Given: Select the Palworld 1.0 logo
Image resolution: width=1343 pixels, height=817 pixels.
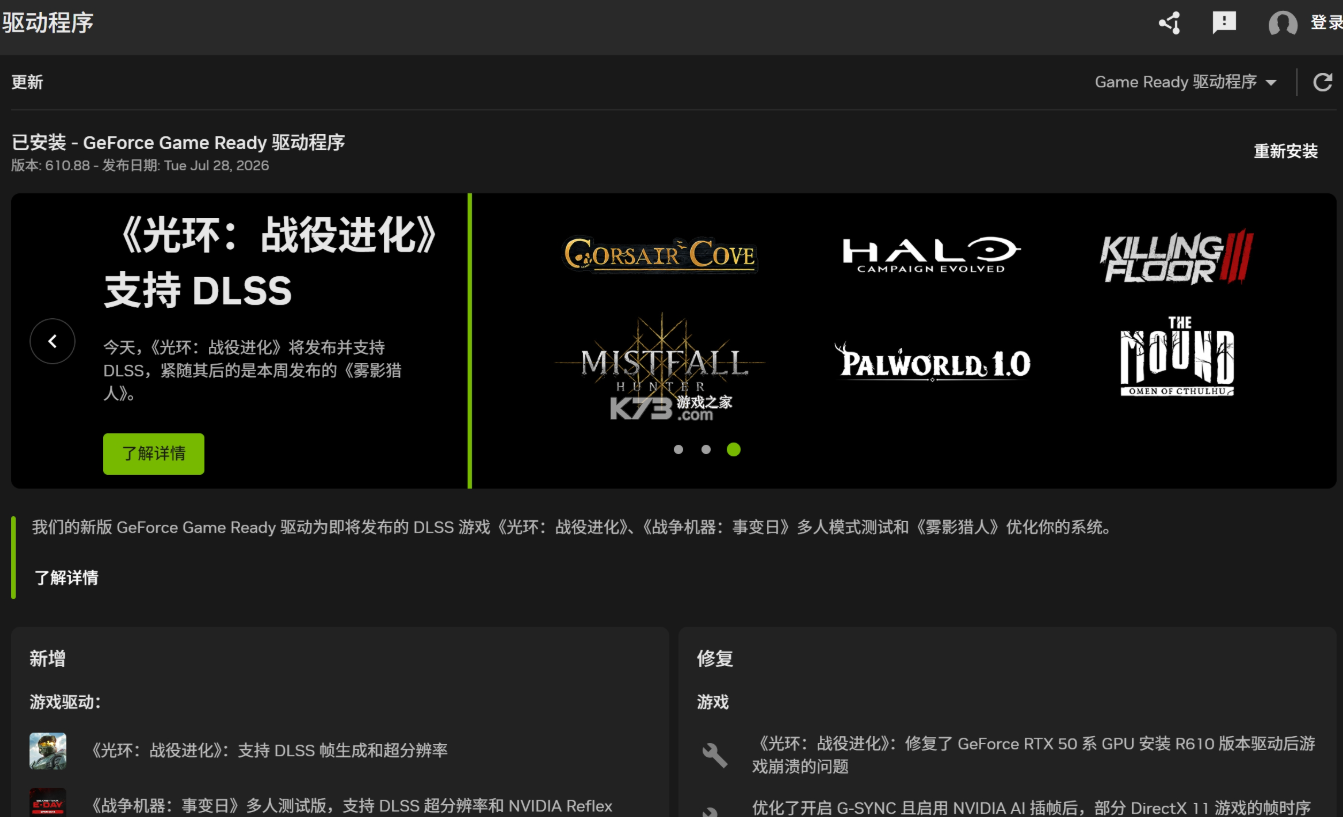Looking at the screenshot, I should pyautogui.click(x=932, y=362).
